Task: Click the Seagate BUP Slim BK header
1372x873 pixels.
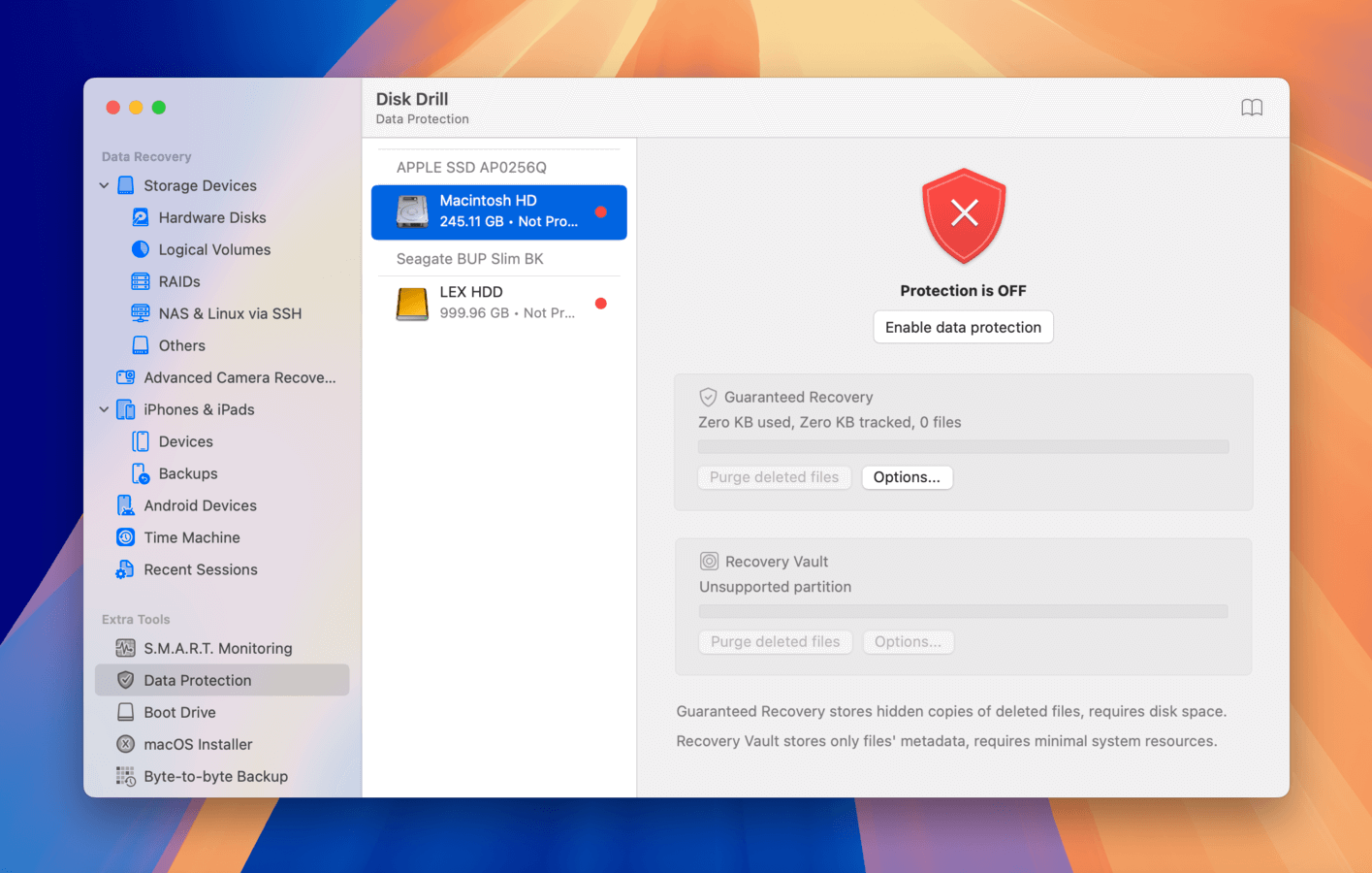Action: (469, 258)
